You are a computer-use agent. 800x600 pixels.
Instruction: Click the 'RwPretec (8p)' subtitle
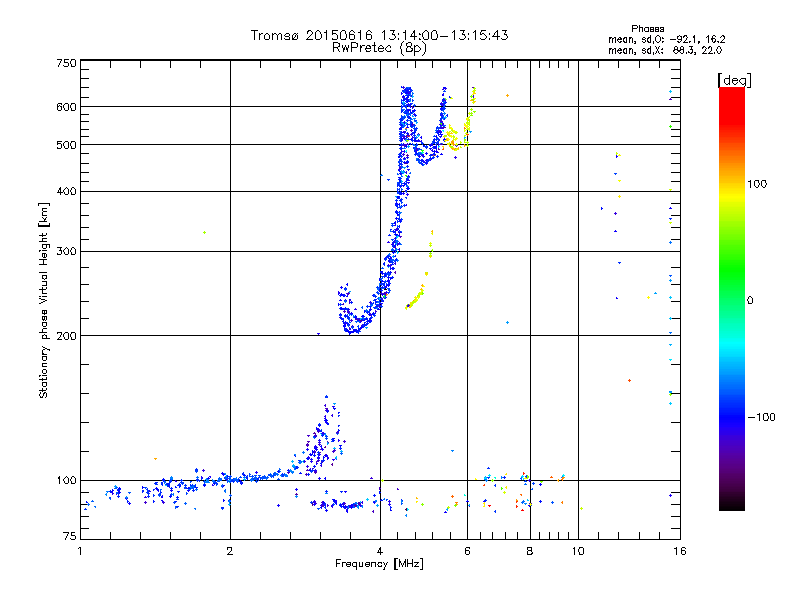(x=380, y=48)
